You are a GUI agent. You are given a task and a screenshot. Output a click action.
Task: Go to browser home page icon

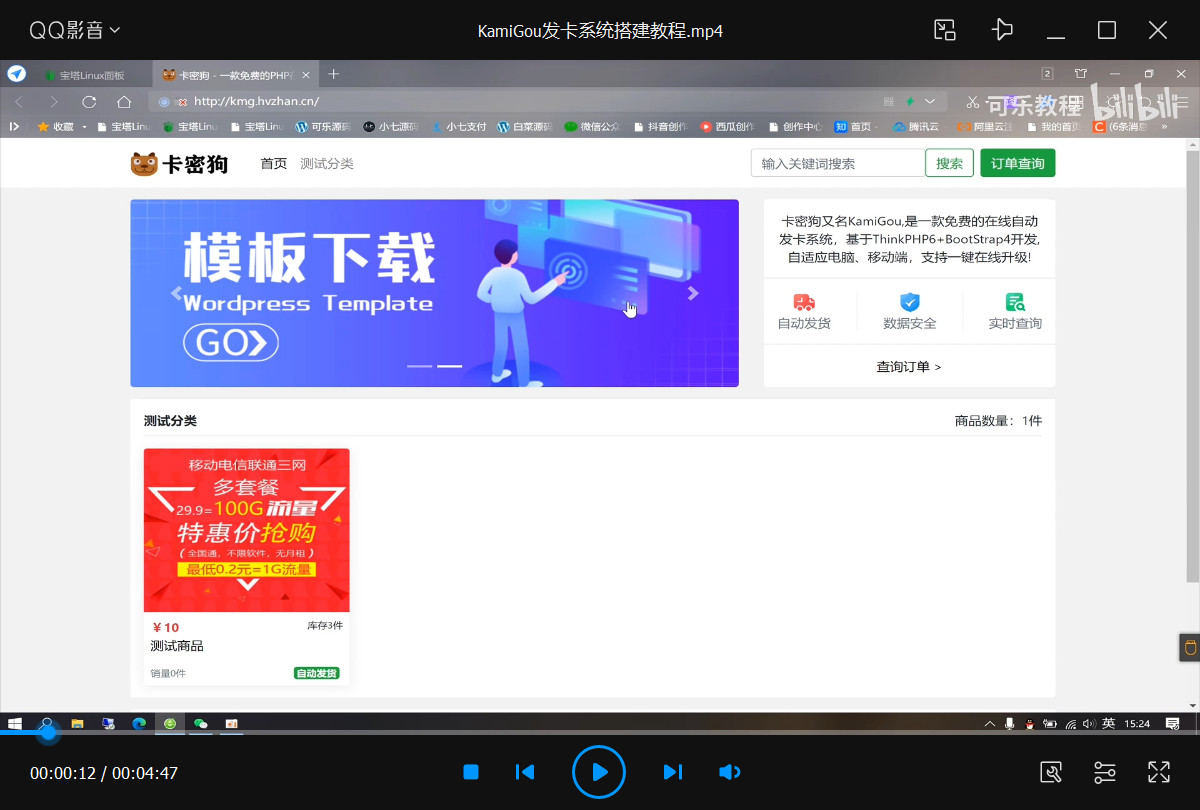(x=124, y=101)
